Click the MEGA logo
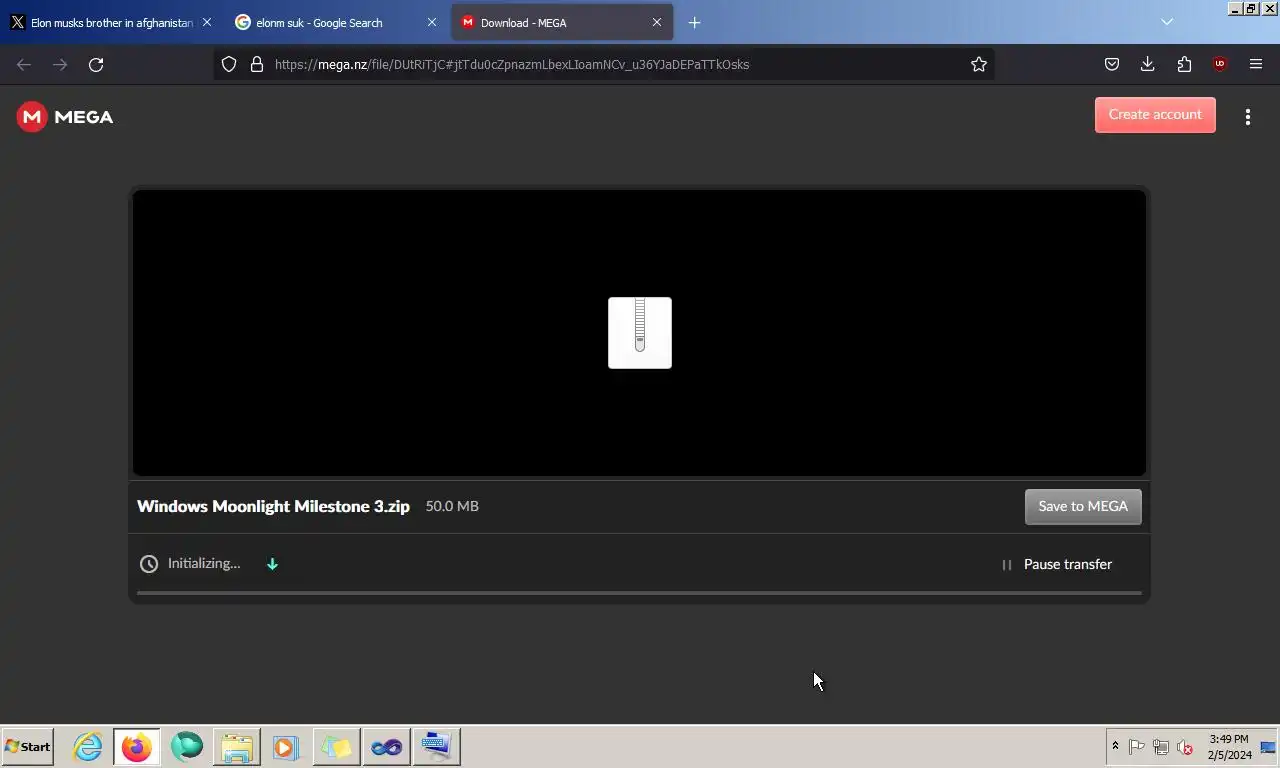Viewport: 1280px width, 768px height. (65, 117)
